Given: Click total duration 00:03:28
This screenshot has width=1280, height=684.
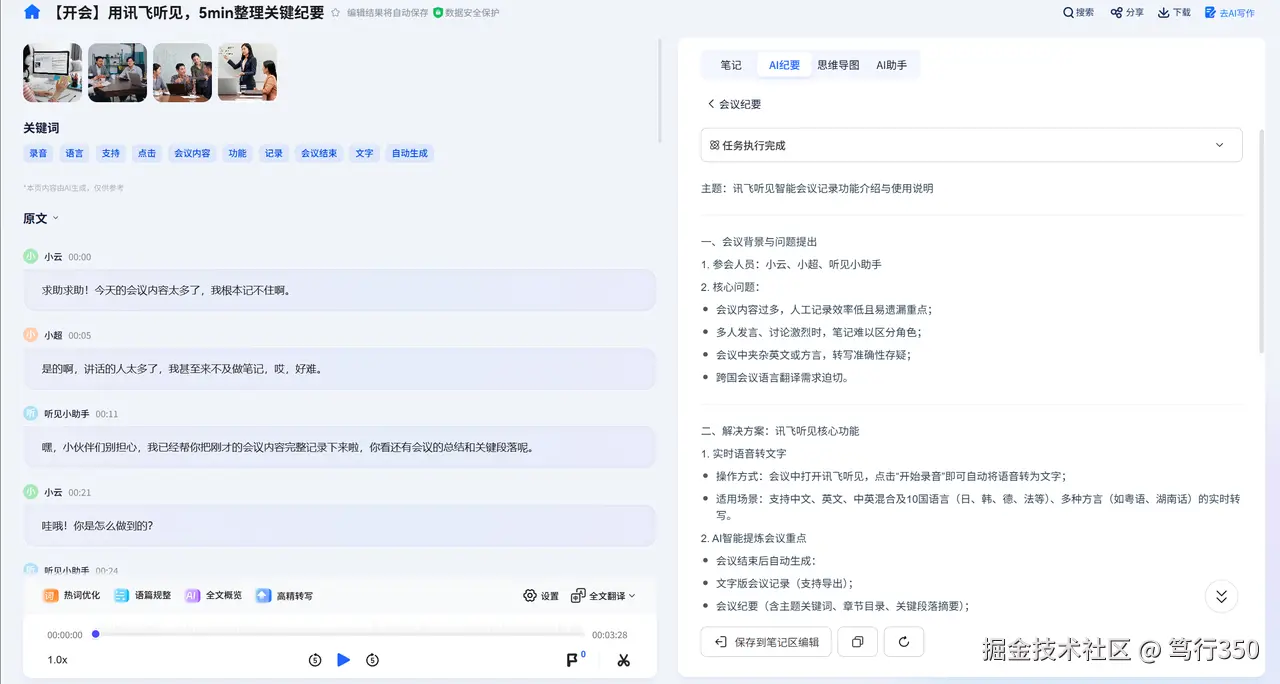Looking at the screenshot, I should click(609, 635).
